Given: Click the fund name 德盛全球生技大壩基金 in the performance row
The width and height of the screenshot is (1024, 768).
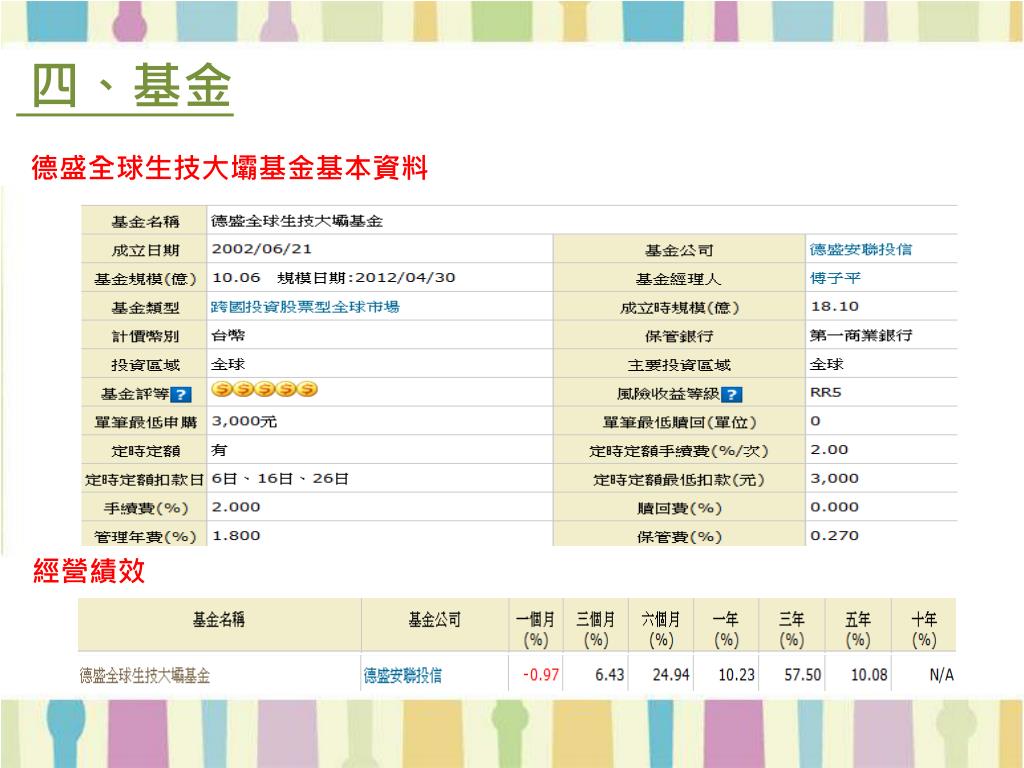Looking at the screenshot, I should point(145,675).
